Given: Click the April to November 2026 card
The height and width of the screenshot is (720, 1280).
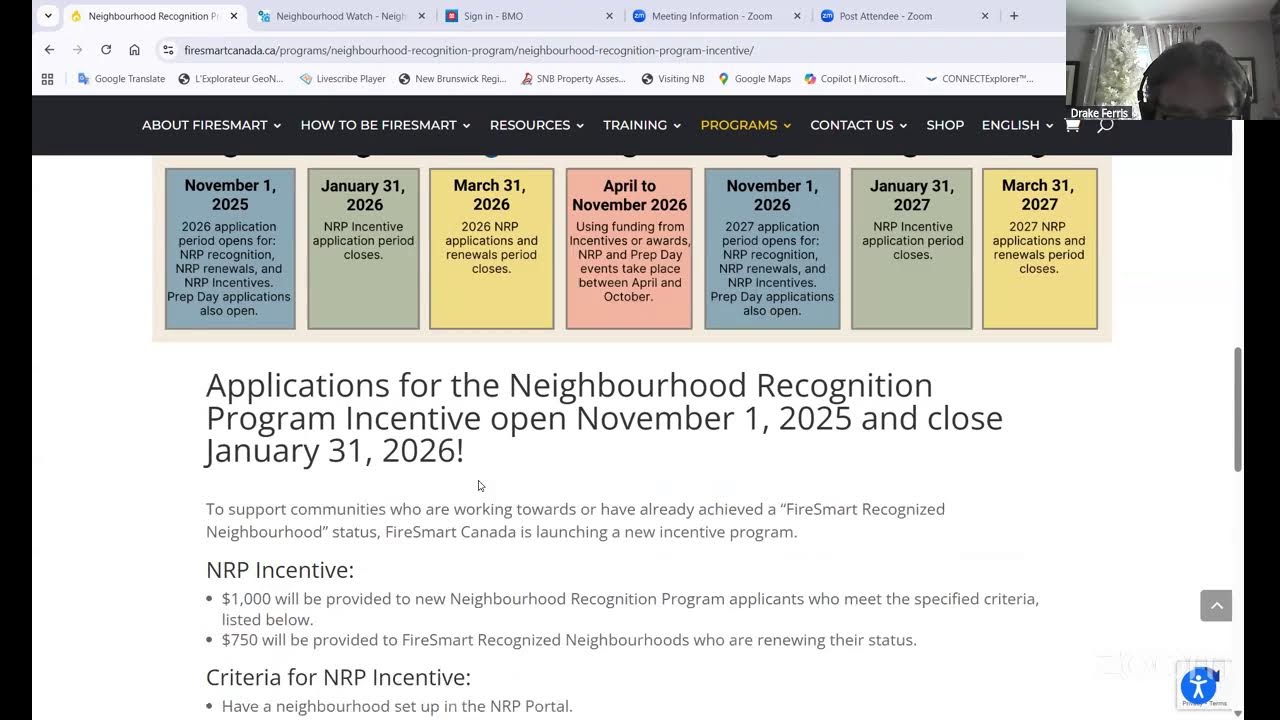Looking at the screenshot, I should coord(629,248).
